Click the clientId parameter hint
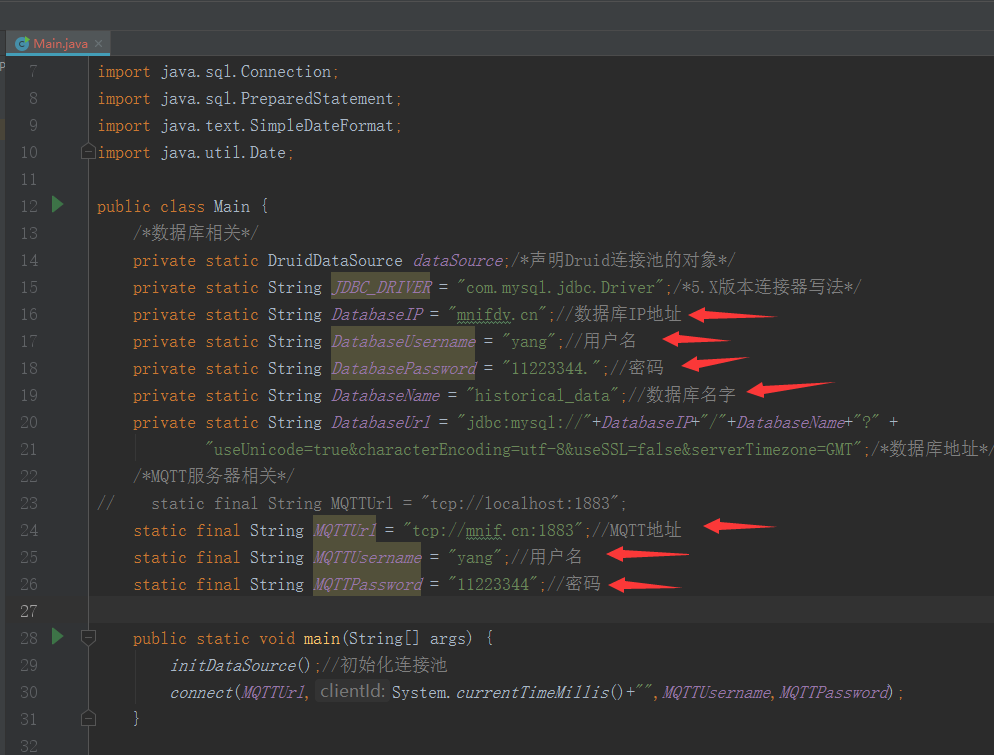Screen dimensions: 994x755 [x=352, y=691]
